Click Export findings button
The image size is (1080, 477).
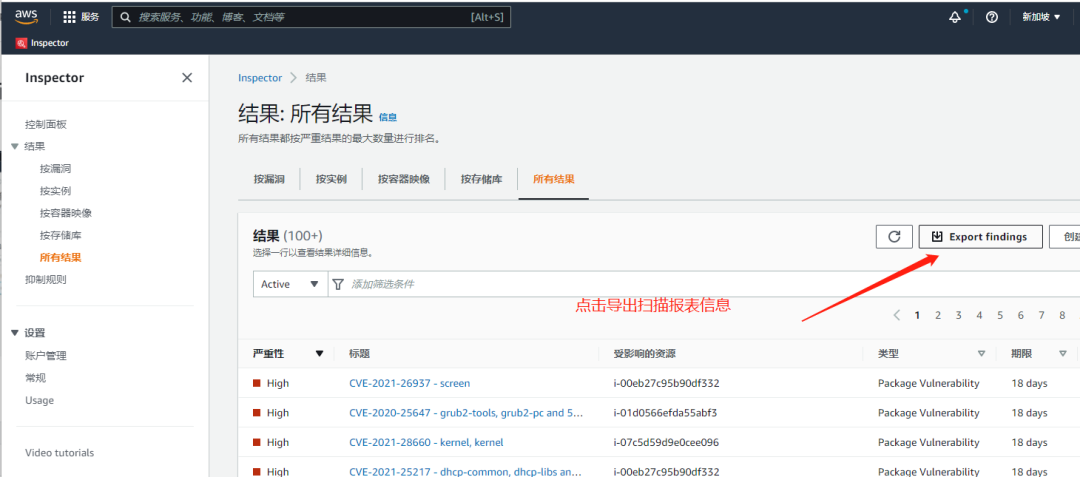click(980, 237)
